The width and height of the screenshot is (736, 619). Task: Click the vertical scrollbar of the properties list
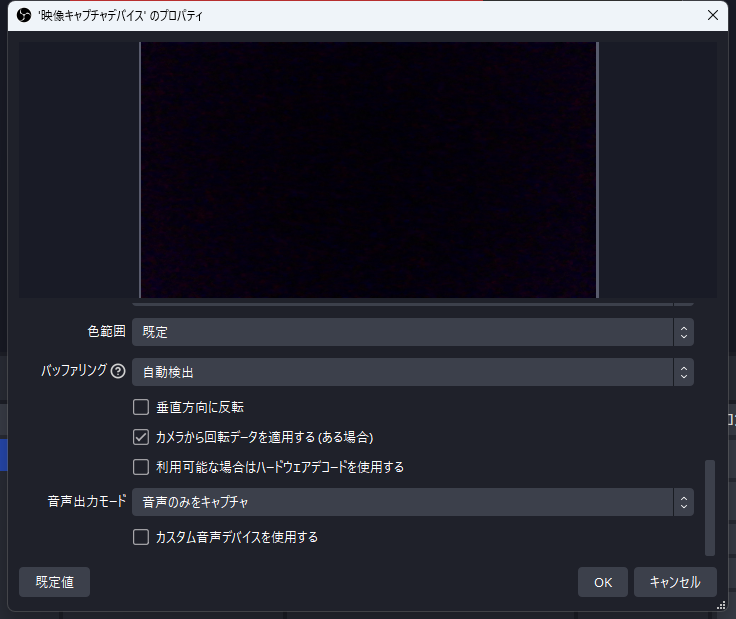[710, 506]
